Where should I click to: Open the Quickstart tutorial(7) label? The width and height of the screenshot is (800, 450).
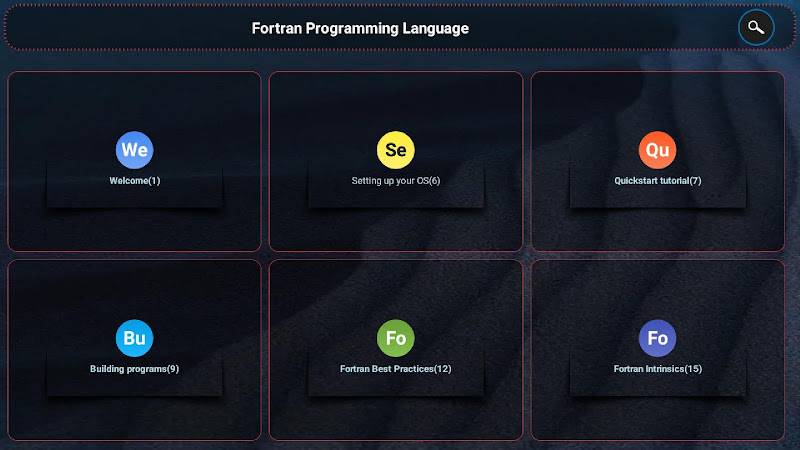pyautogui.click(x=658, y=181)
